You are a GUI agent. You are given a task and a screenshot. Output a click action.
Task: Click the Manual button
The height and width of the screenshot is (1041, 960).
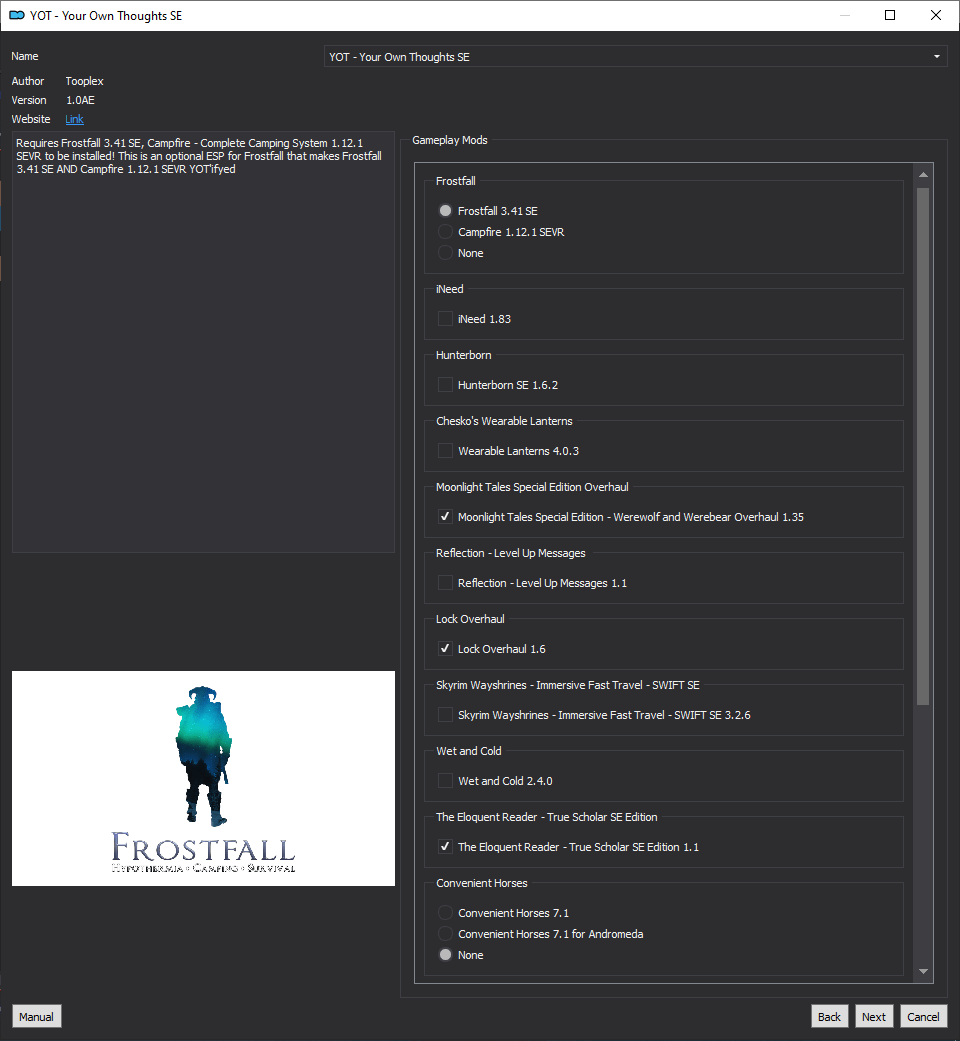pyautogui.click(x=37, y=1016)
